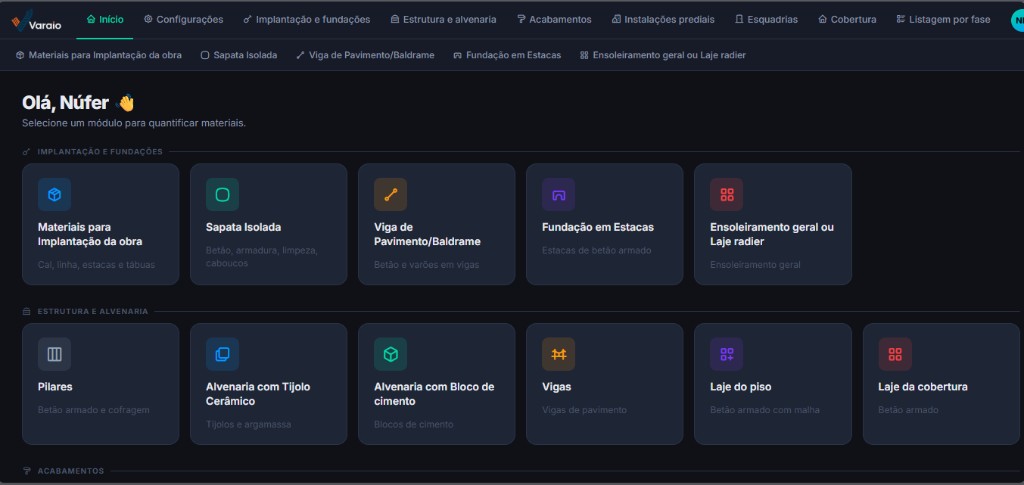The image size is (1024, 485).
Task: Click blue icon on Alvenaria com Tijolo Cerâmico card
Action: (222, 354)
